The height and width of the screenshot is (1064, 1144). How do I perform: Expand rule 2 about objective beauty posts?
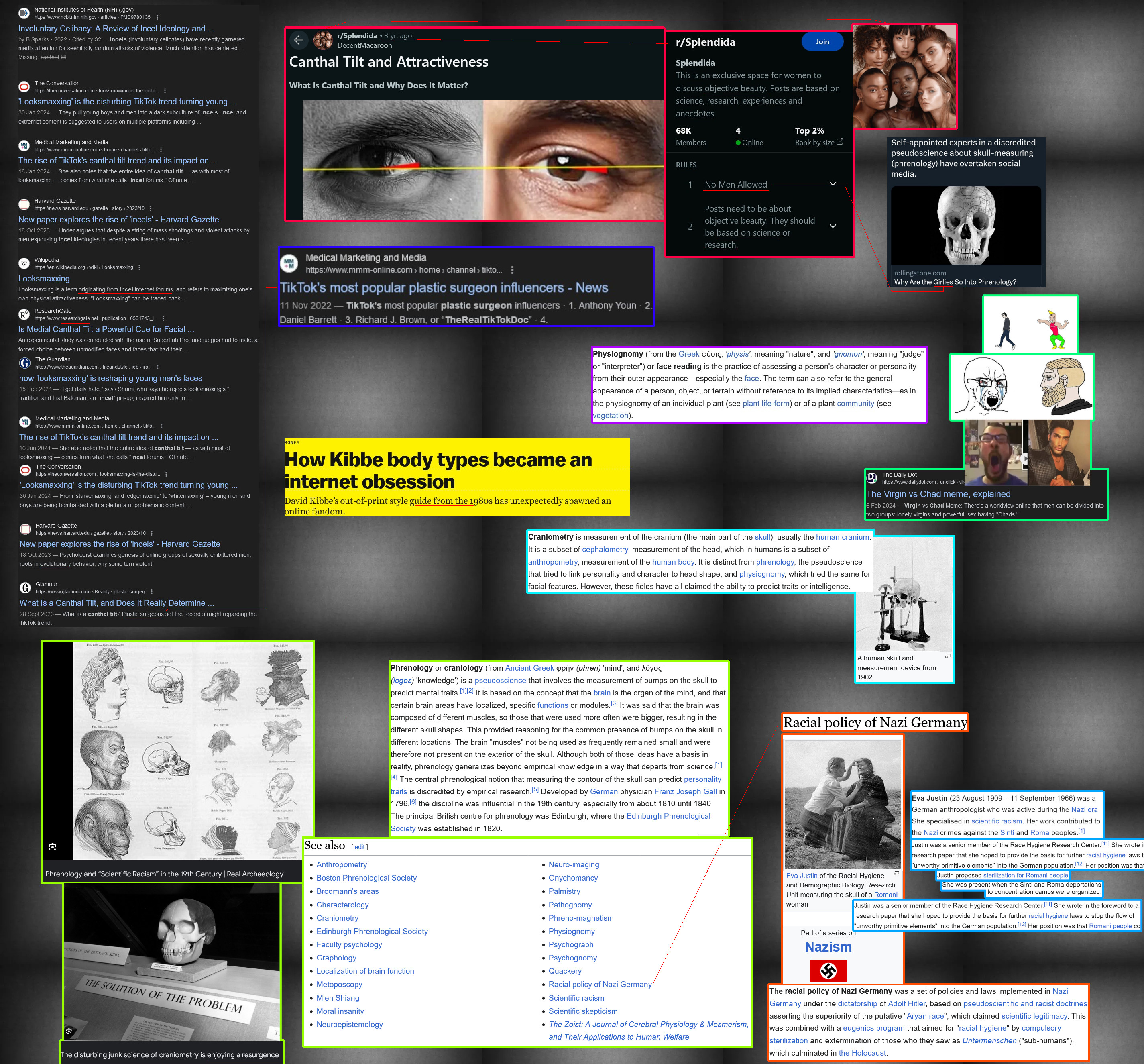(x=833, y=226)
